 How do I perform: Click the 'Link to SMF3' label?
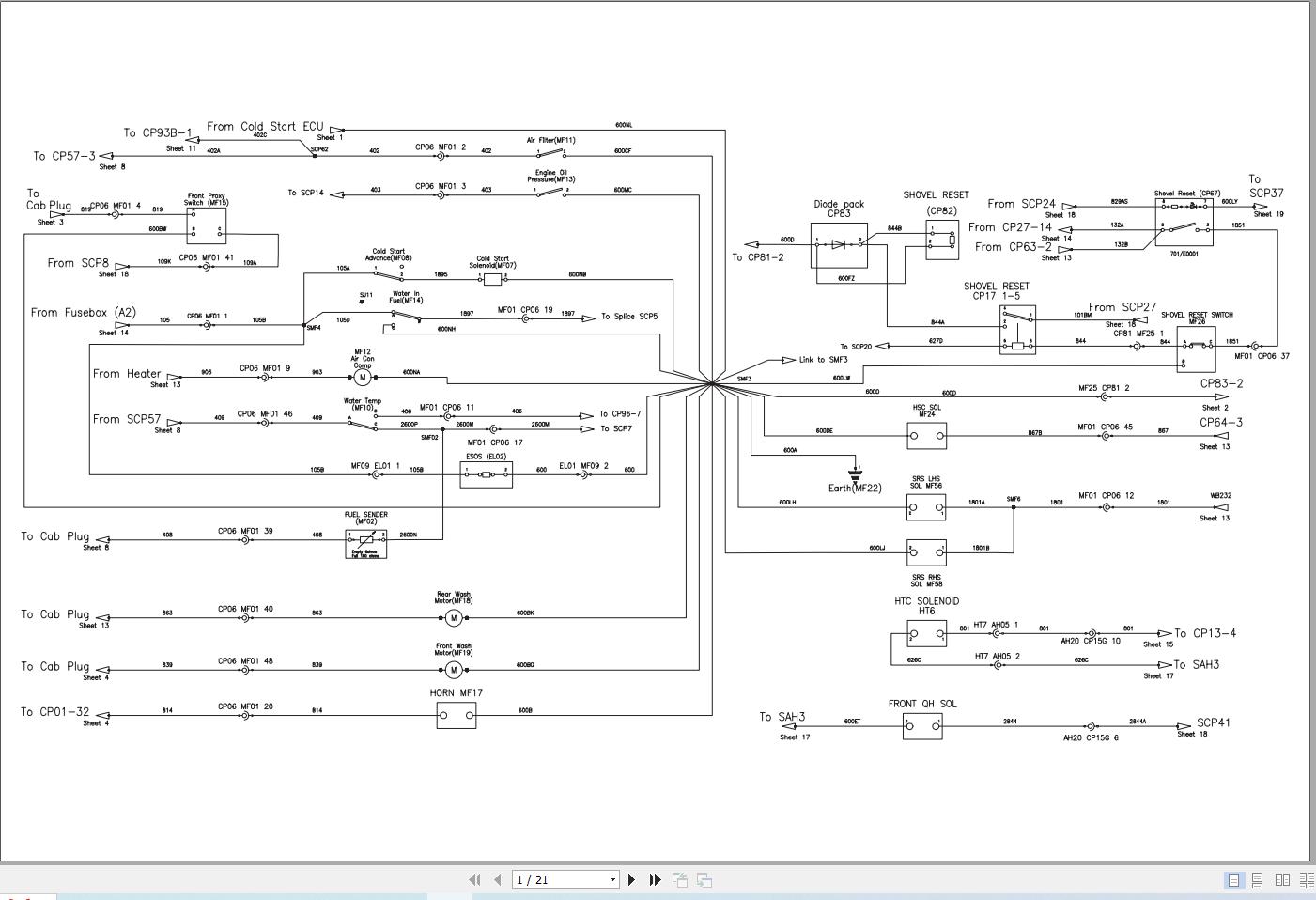pos(823,360)
